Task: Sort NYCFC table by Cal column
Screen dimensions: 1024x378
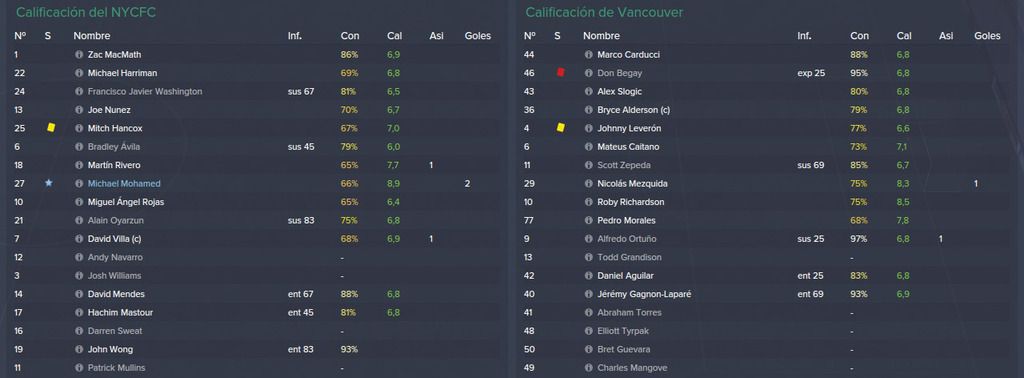Action: tap(394, 36)
